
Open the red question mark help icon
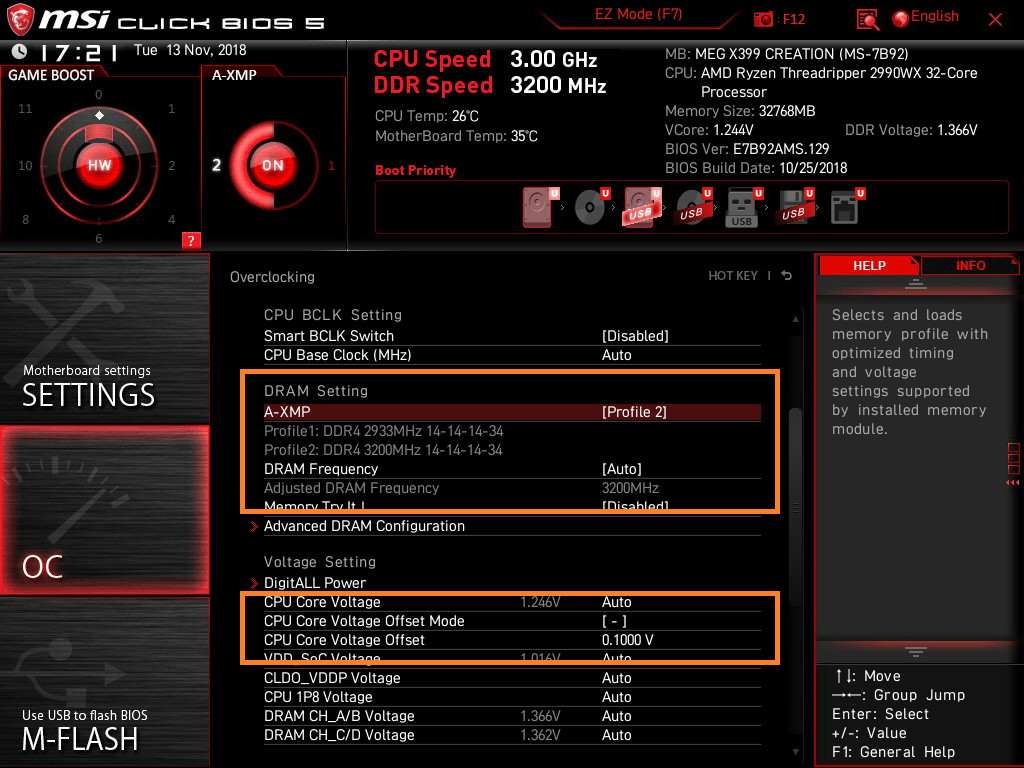(191, 240)
